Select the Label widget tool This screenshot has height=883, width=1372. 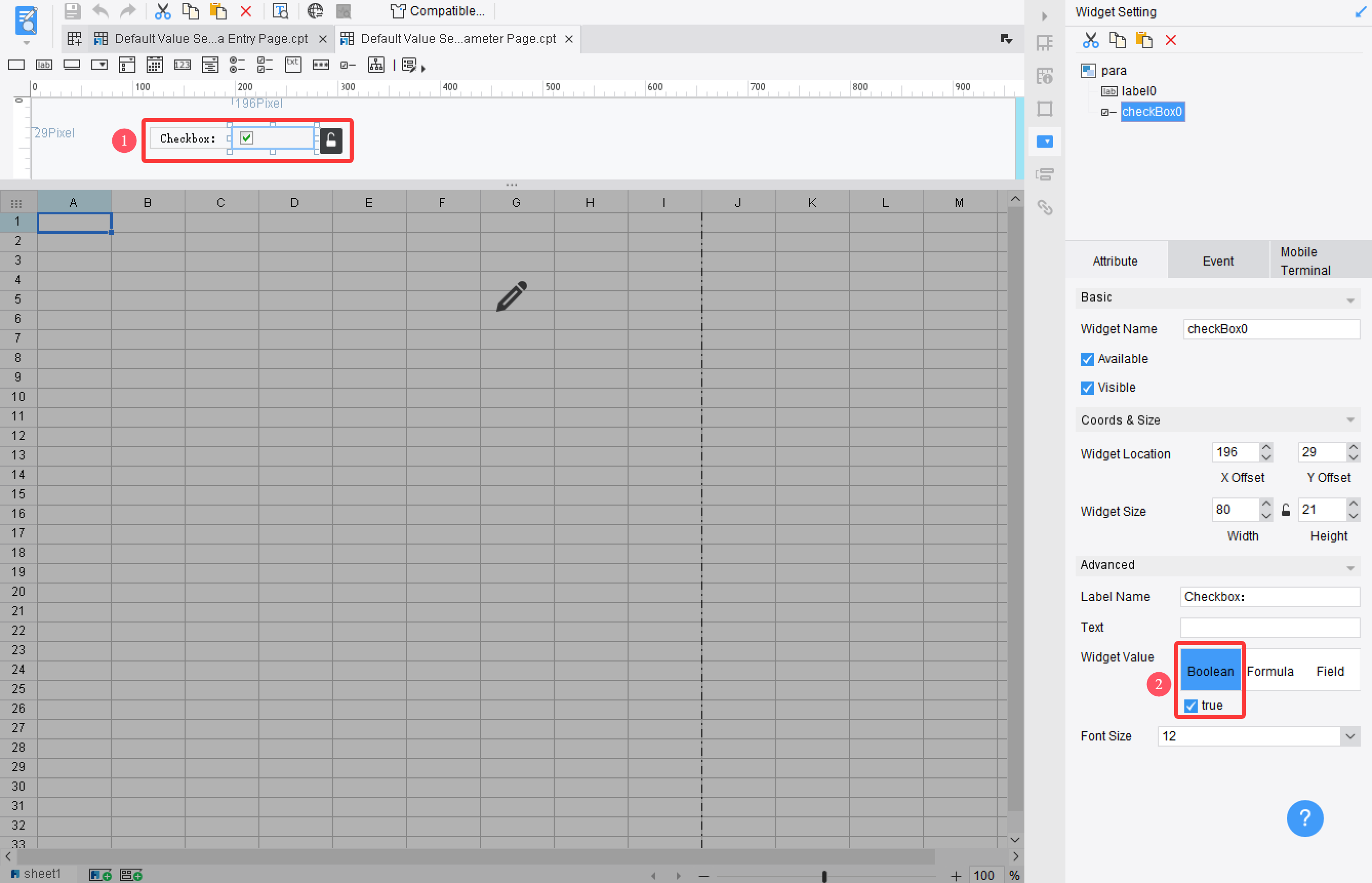[x=43, y=65]
